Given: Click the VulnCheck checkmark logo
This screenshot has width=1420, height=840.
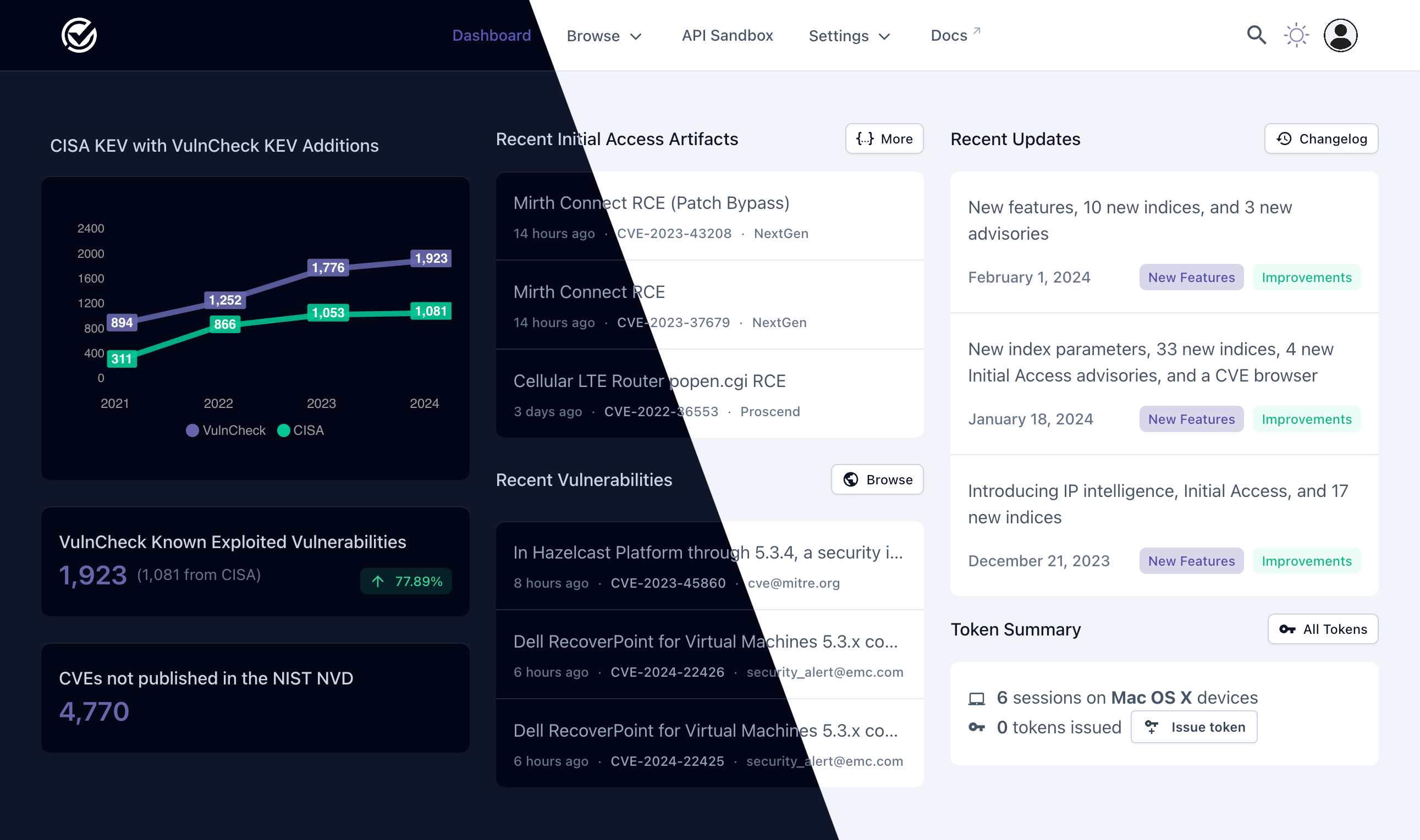Looking at the screenshot, I should [x=79, y=35].
